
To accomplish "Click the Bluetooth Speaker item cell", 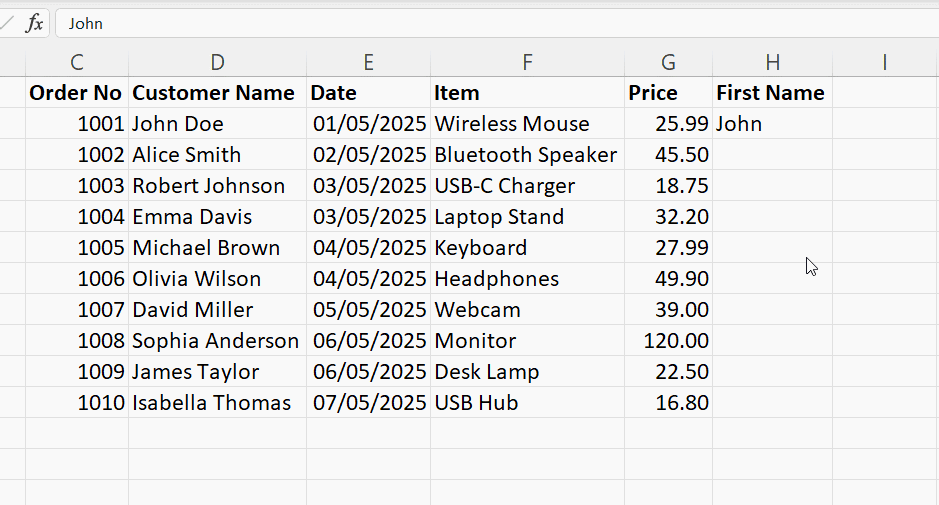I will 527,155.
